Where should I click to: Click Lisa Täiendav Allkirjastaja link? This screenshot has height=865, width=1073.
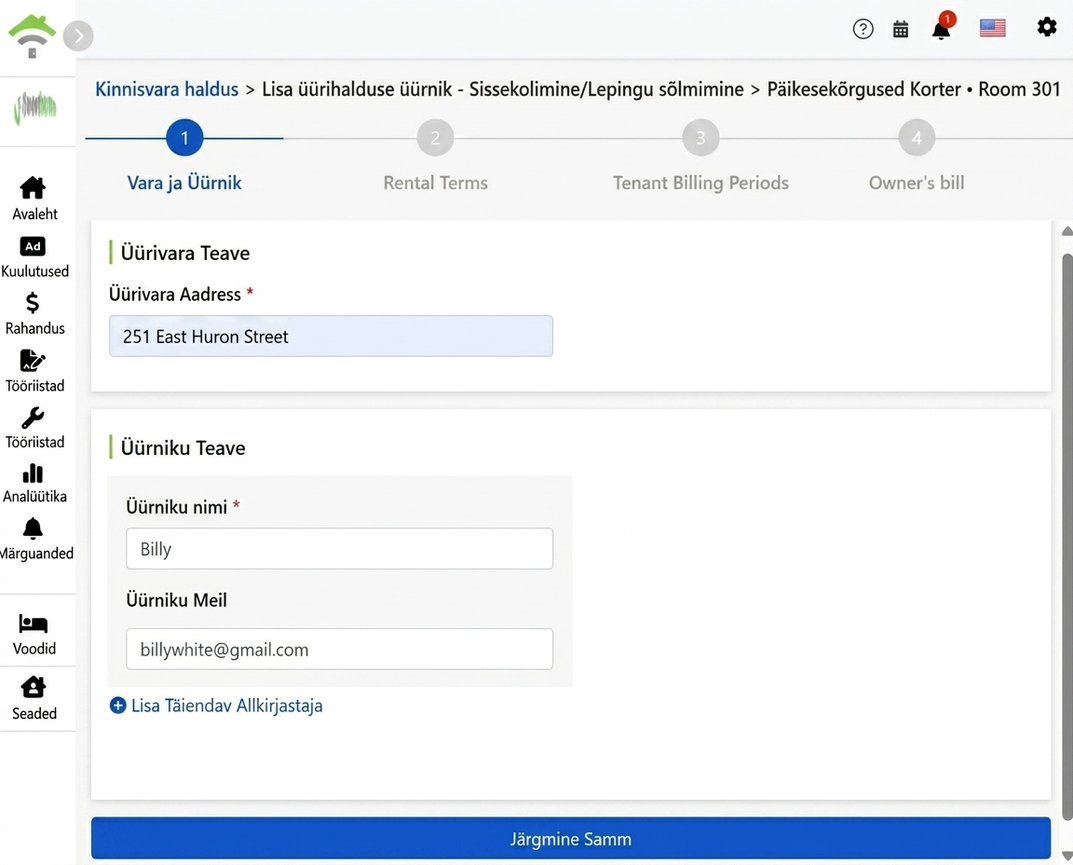click(227, 706)
